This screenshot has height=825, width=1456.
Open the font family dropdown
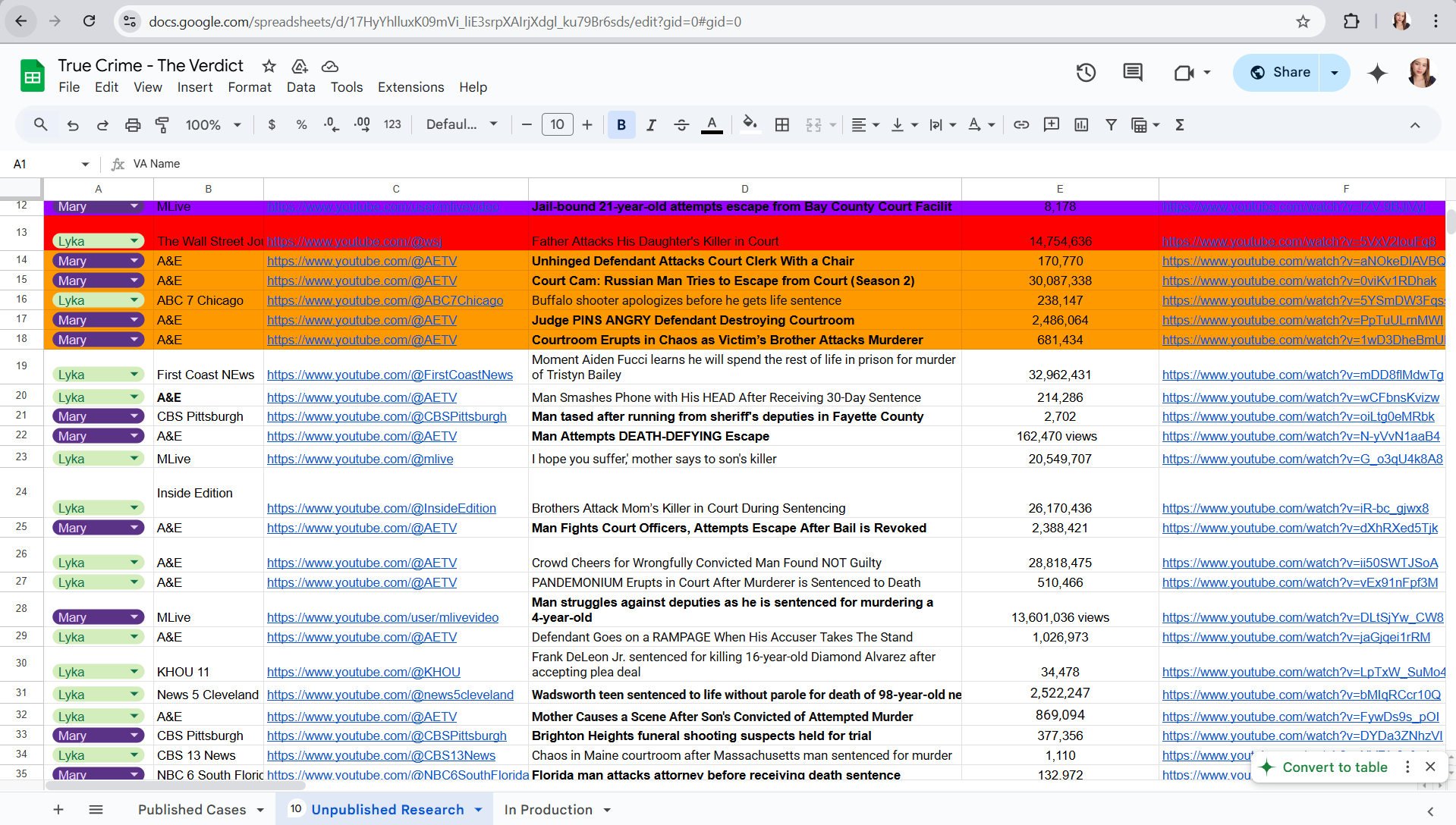tap(461, 125)
